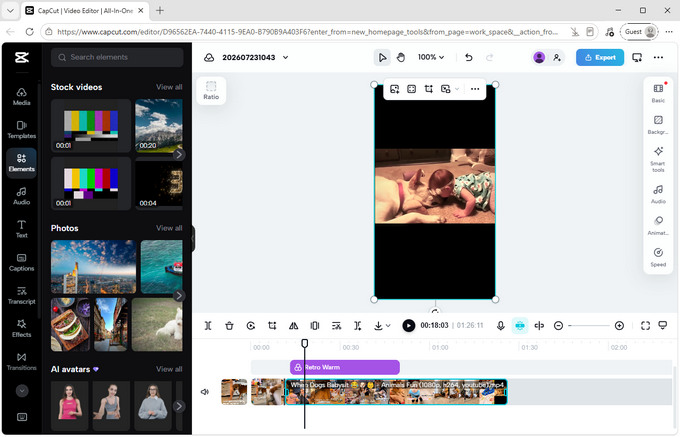Open the Background properties panel
The image size is (680, 437).
click(658, 125)
